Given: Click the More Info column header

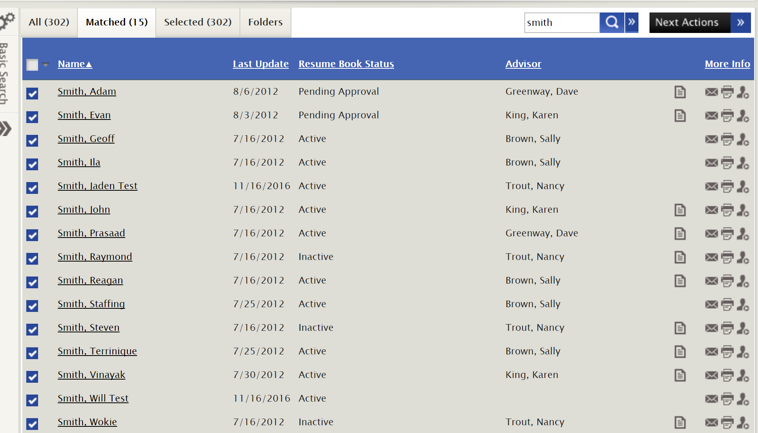Looking at the screenshot, I should pos(727,64).
